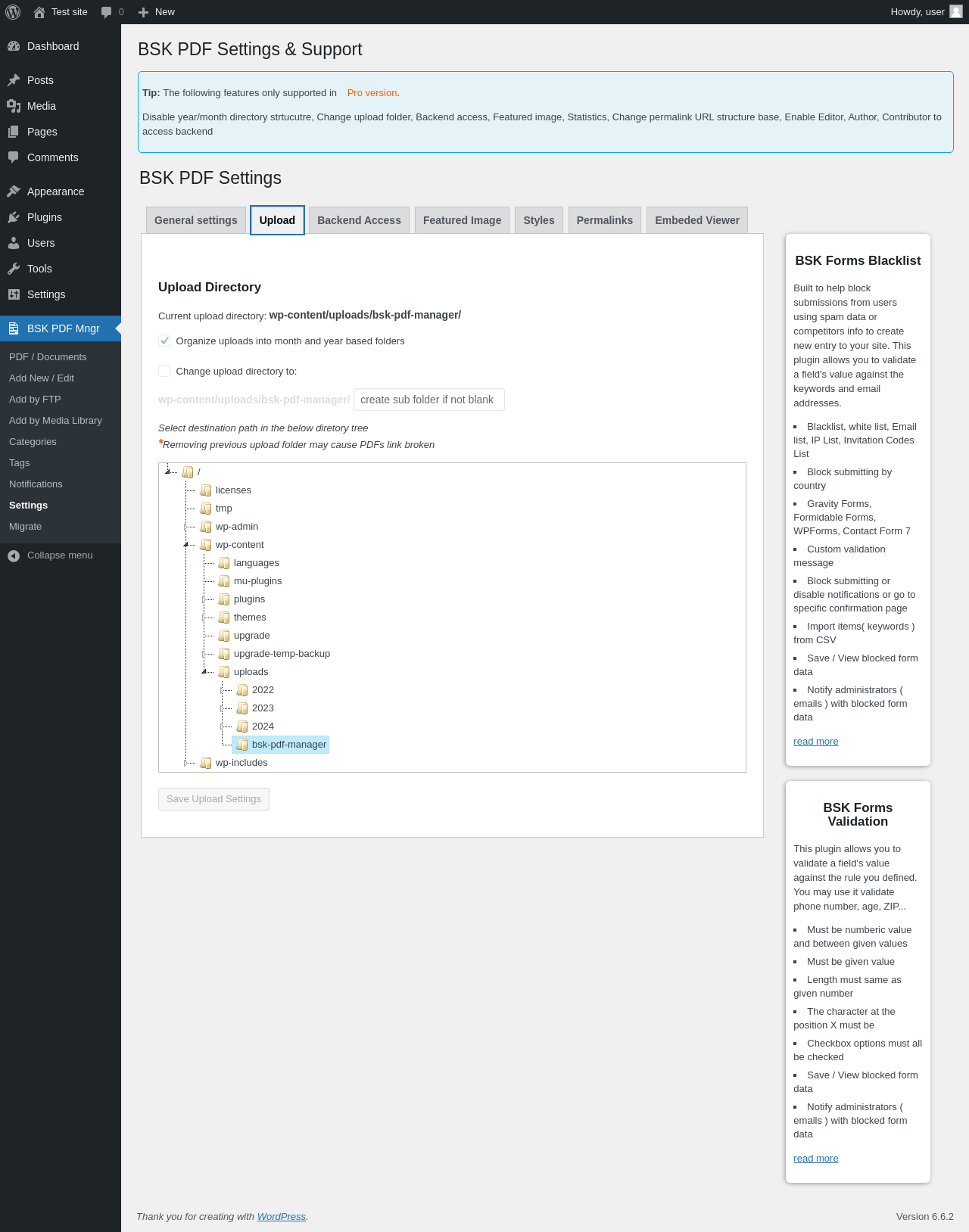
Task: Open read more under BSK Forms Blacklist
Action: 816,742
